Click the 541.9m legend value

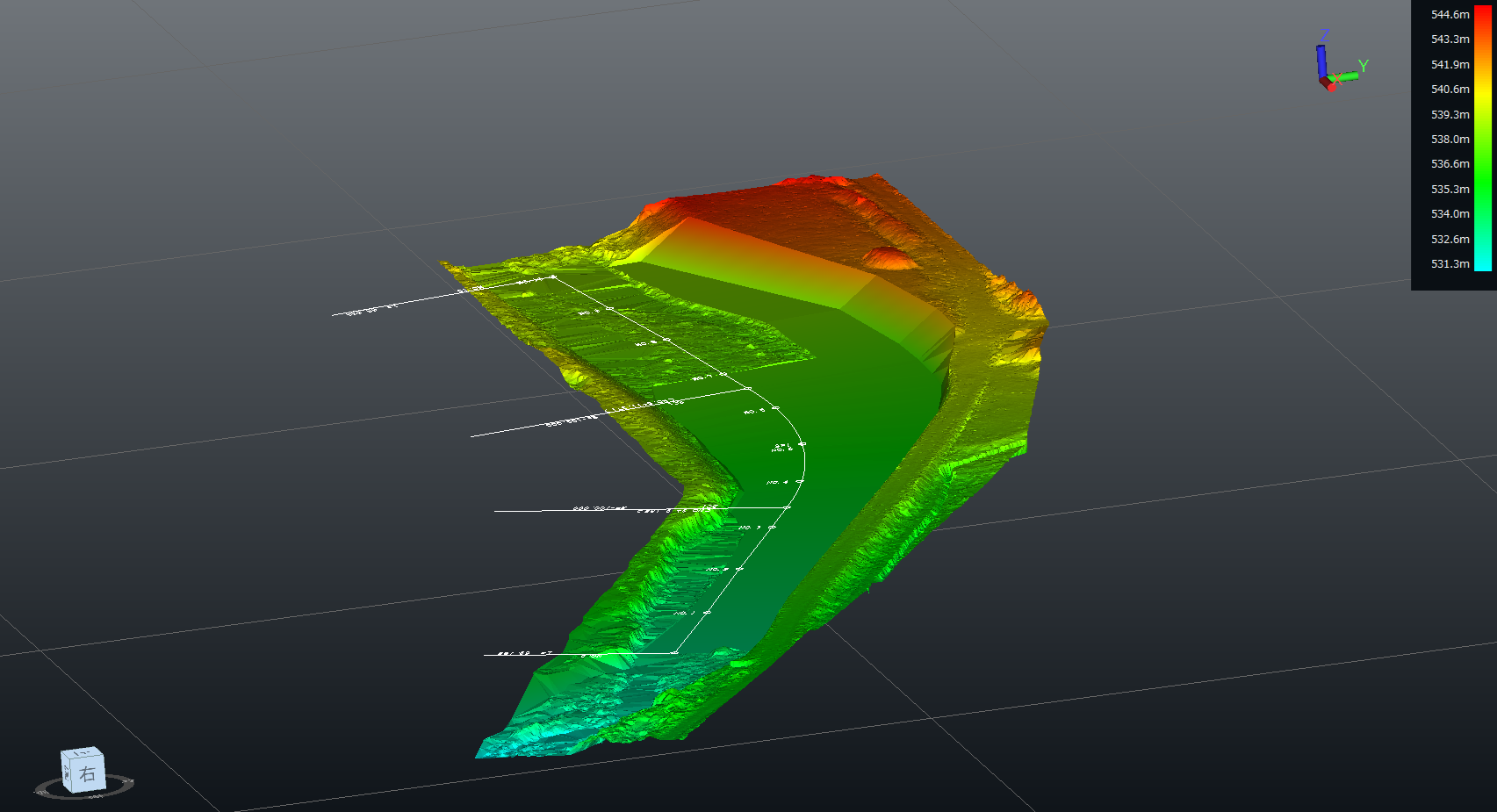(1450, 65)
